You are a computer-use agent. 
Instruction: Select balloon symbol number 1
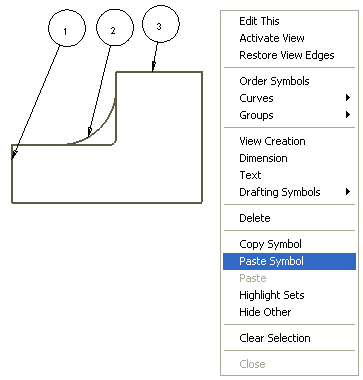67,28
